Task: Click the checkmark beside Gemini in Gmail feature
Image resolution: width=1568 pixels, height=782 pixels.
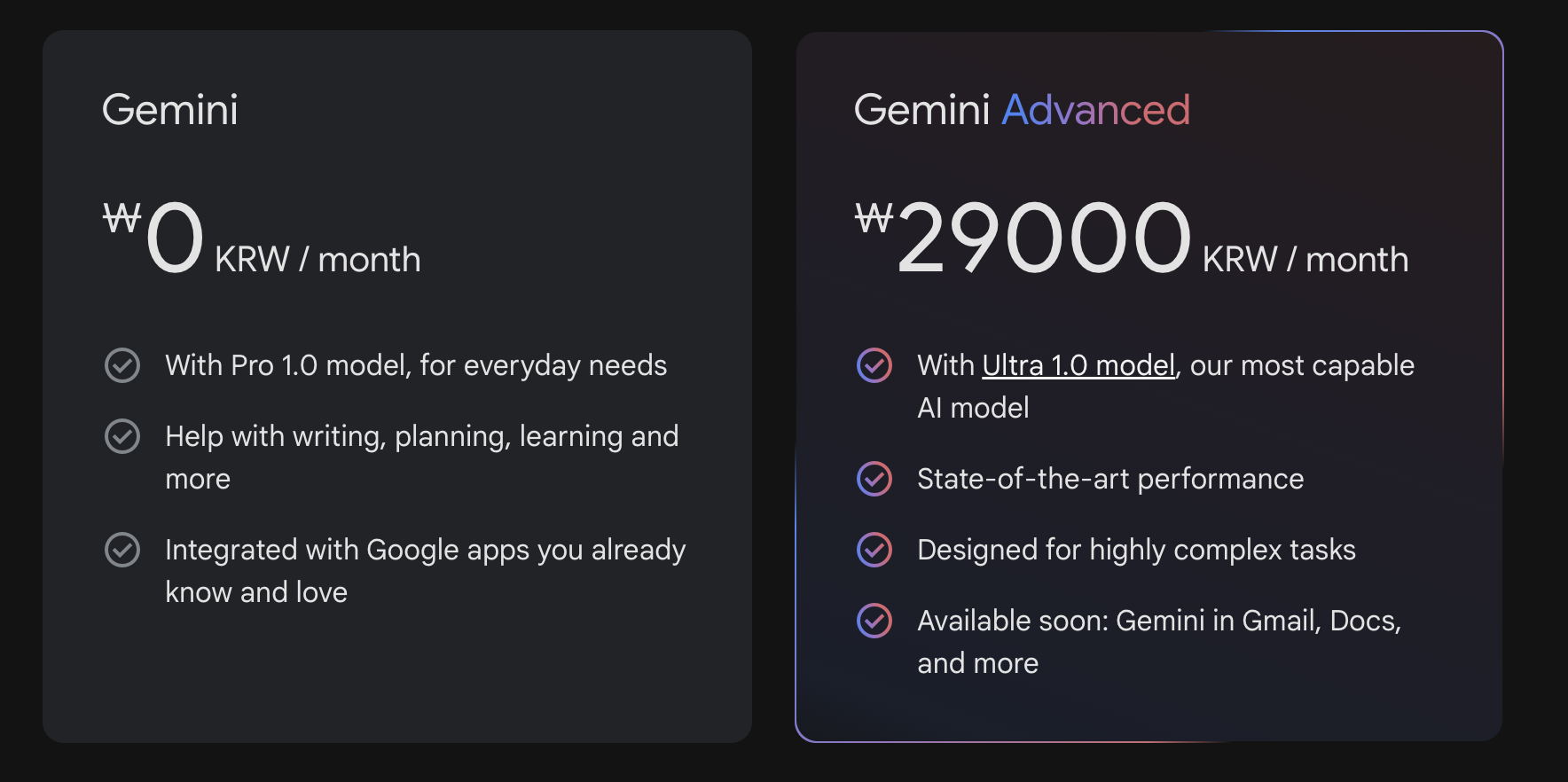Action: pos(874,621)
